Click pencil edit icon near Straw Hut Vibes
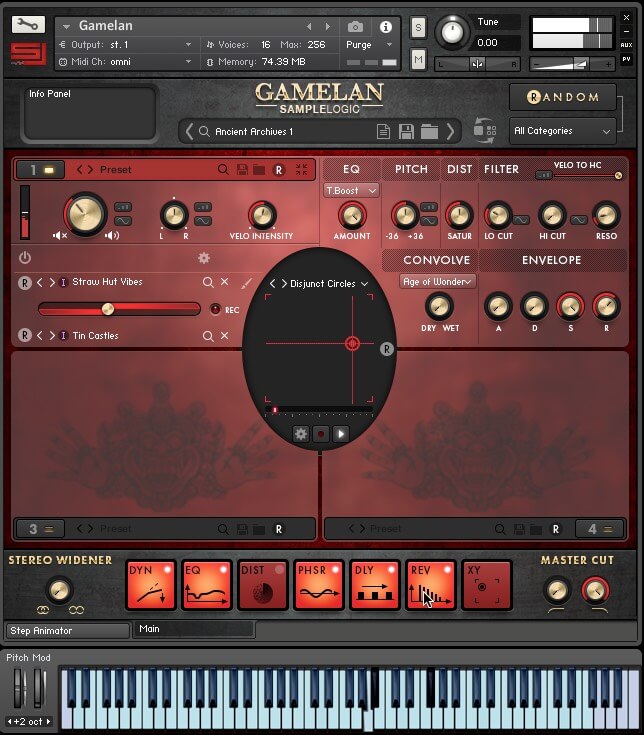The image size is (644, 735). [x=247, y=283]
